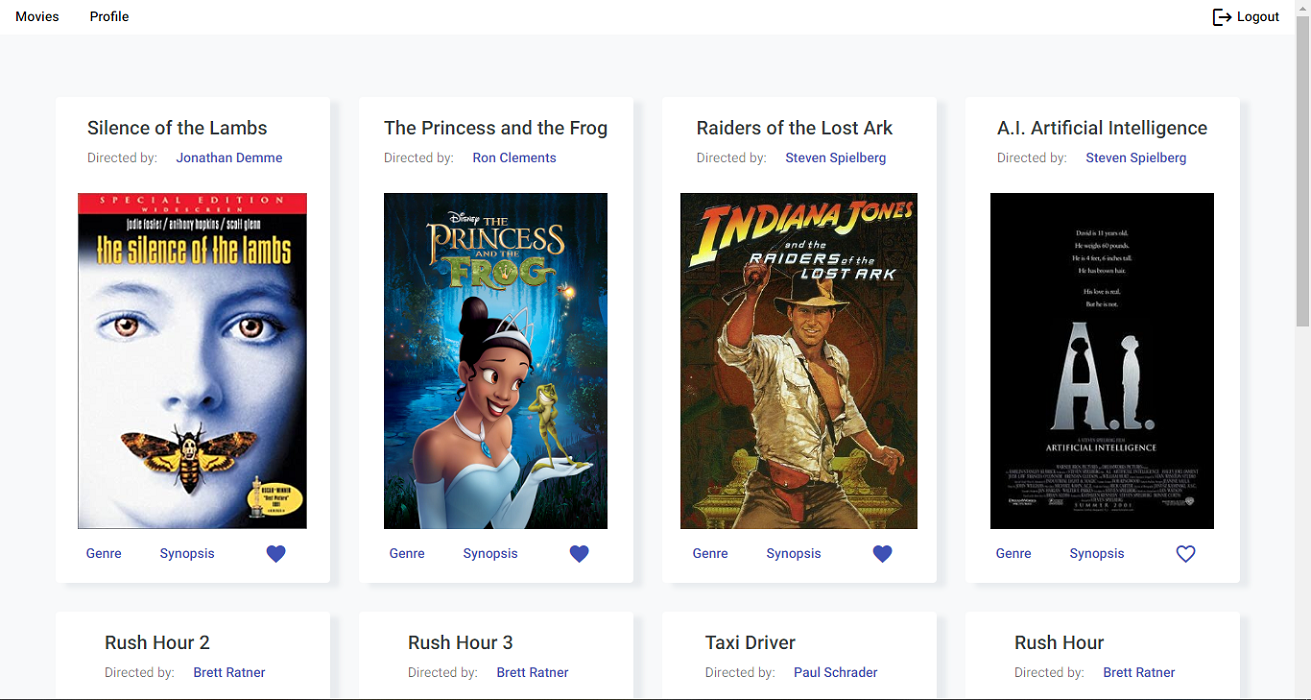View Synopsis of Raiders of the Lost Ark
The height and width of the screenshot is (700, 1311).
pos(793,554)
